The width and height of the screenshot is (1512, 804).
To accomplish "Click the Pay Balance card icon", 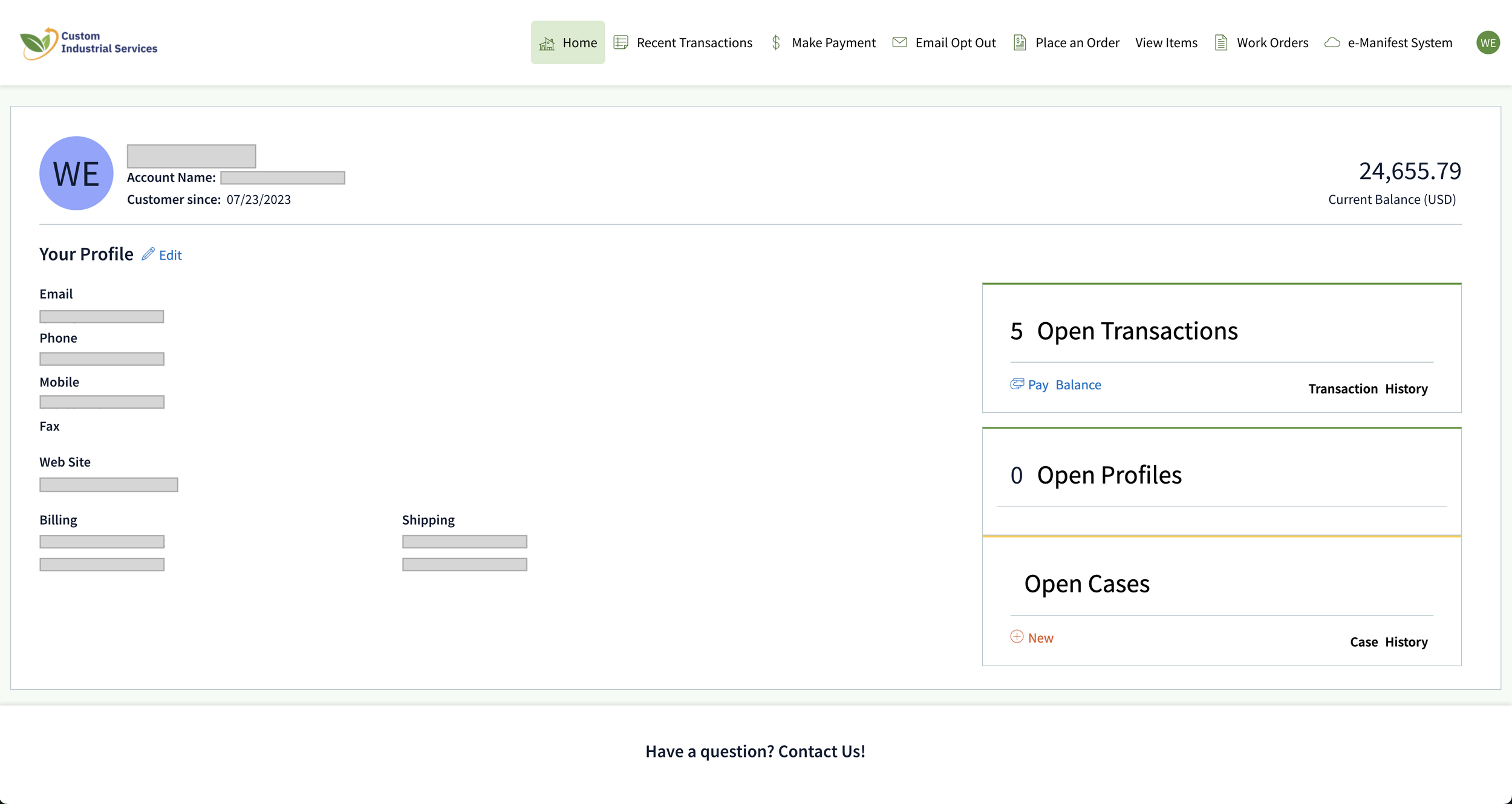I will tap(1017, 384).
